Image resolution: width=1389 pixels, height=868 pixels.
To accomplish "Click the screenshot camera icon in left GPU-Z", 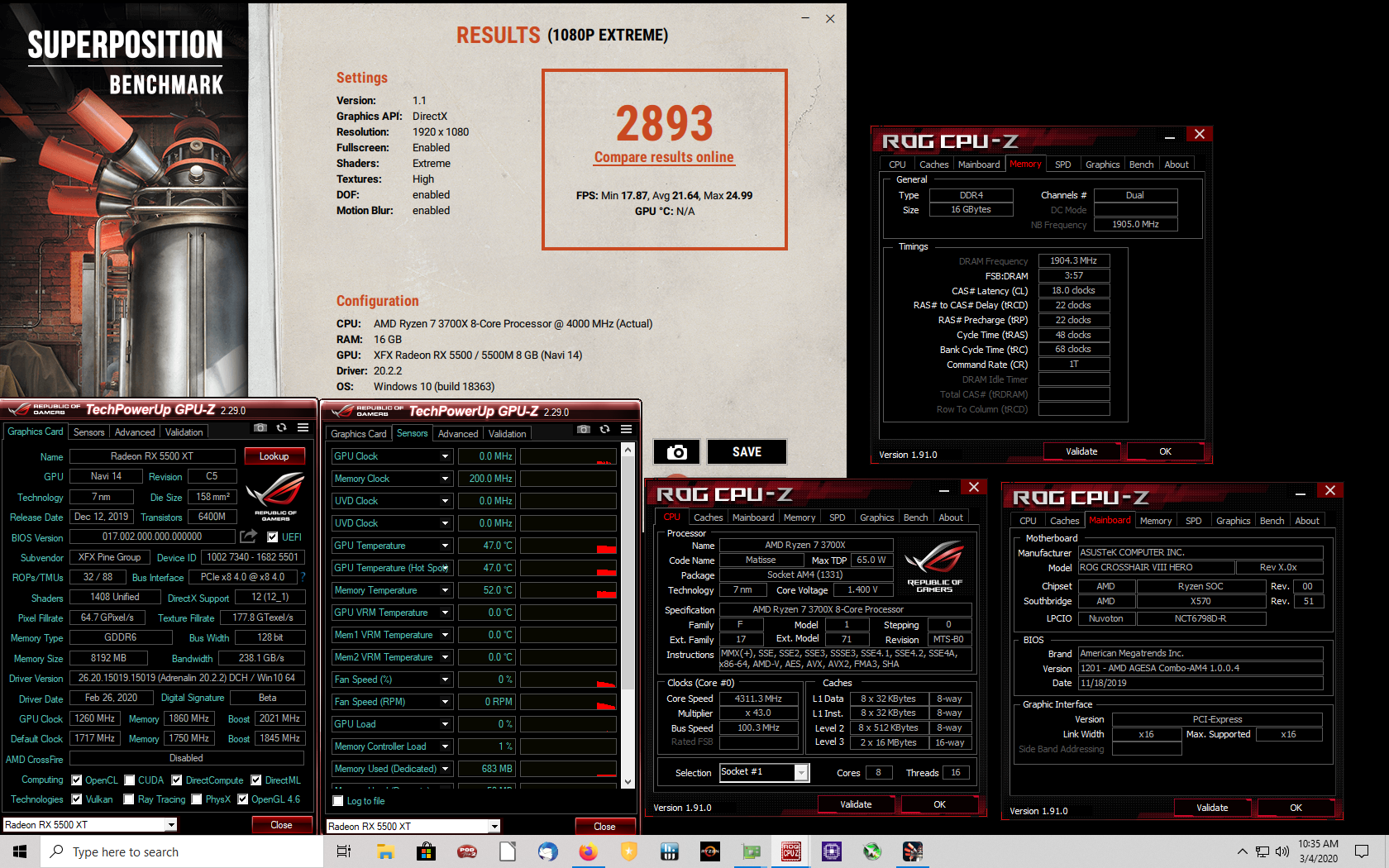I will pyautogui.click(x=260, y=427).
